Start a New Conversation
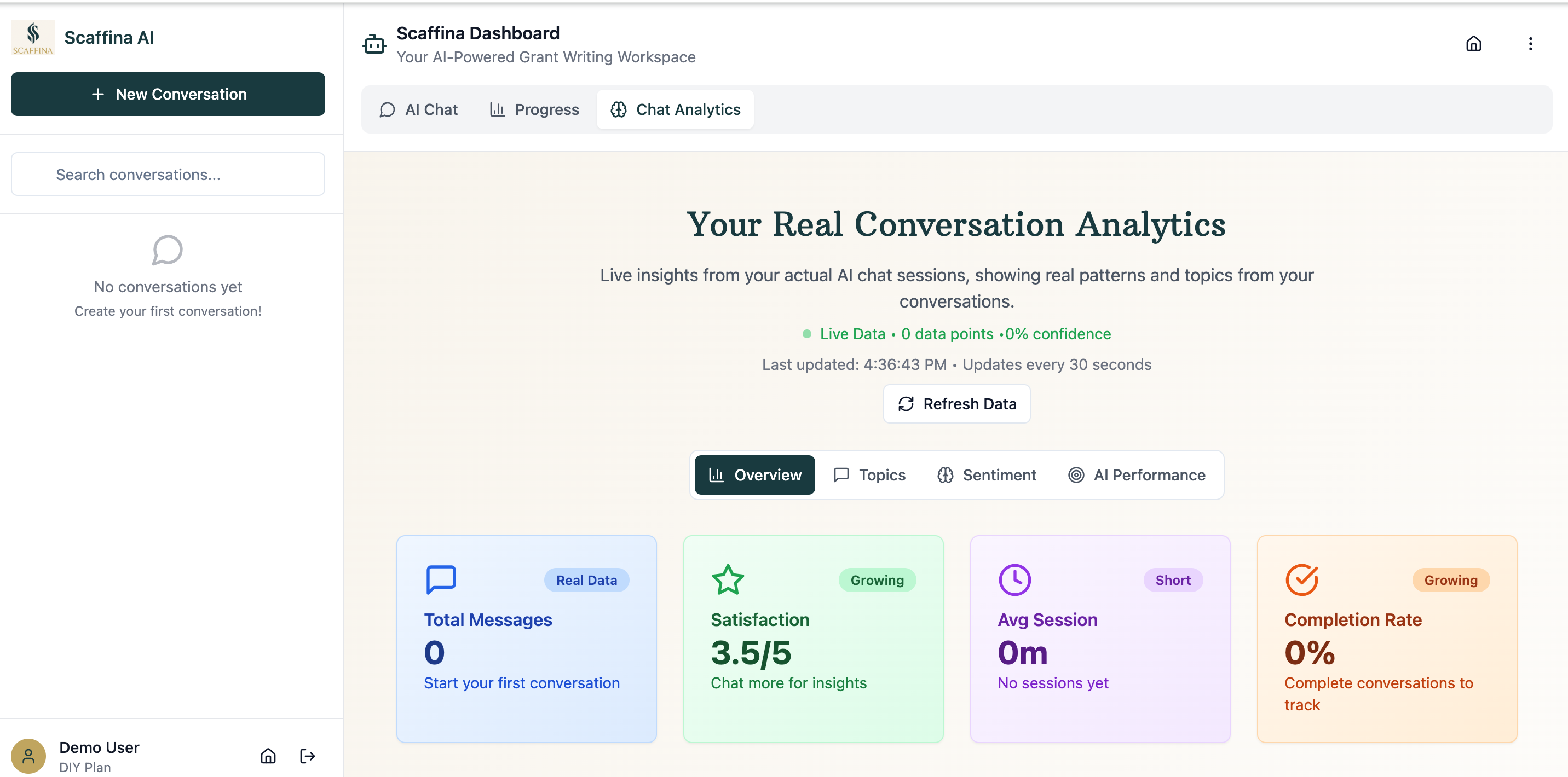The image size is (1568, 777). click(168, 94)
